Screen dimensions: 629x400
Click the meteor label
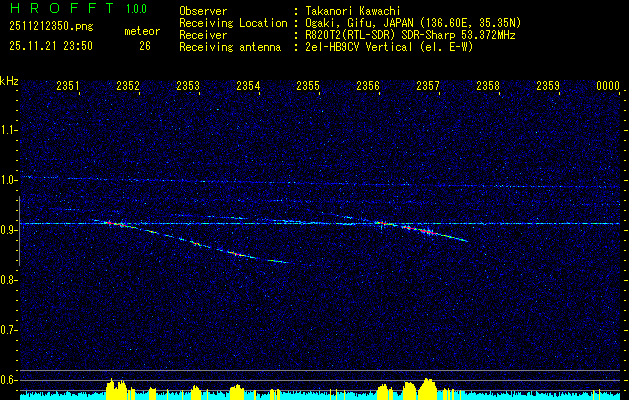point(142,31)
